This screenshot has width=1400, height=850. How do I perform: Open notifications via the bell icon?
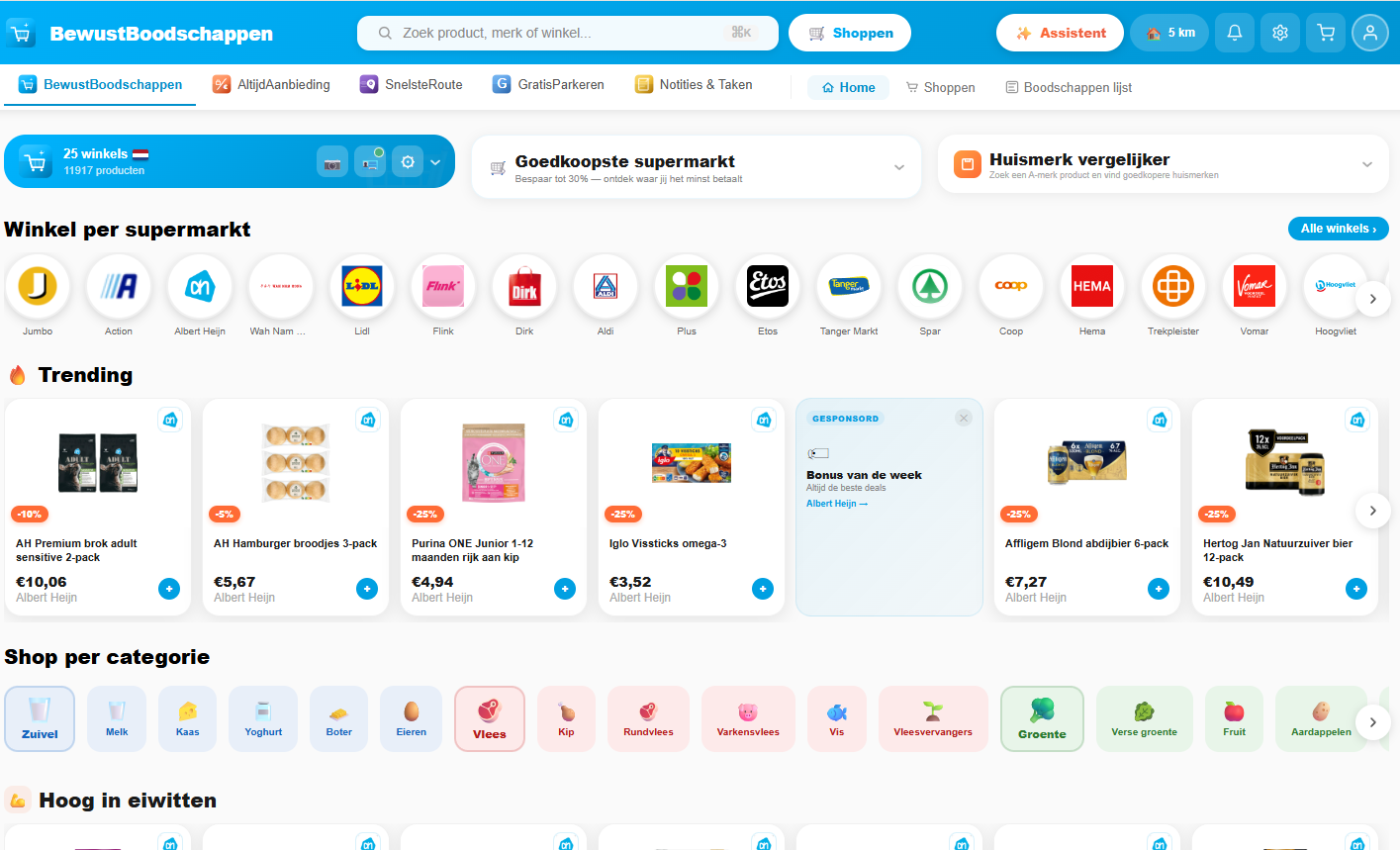[1234, 32]
